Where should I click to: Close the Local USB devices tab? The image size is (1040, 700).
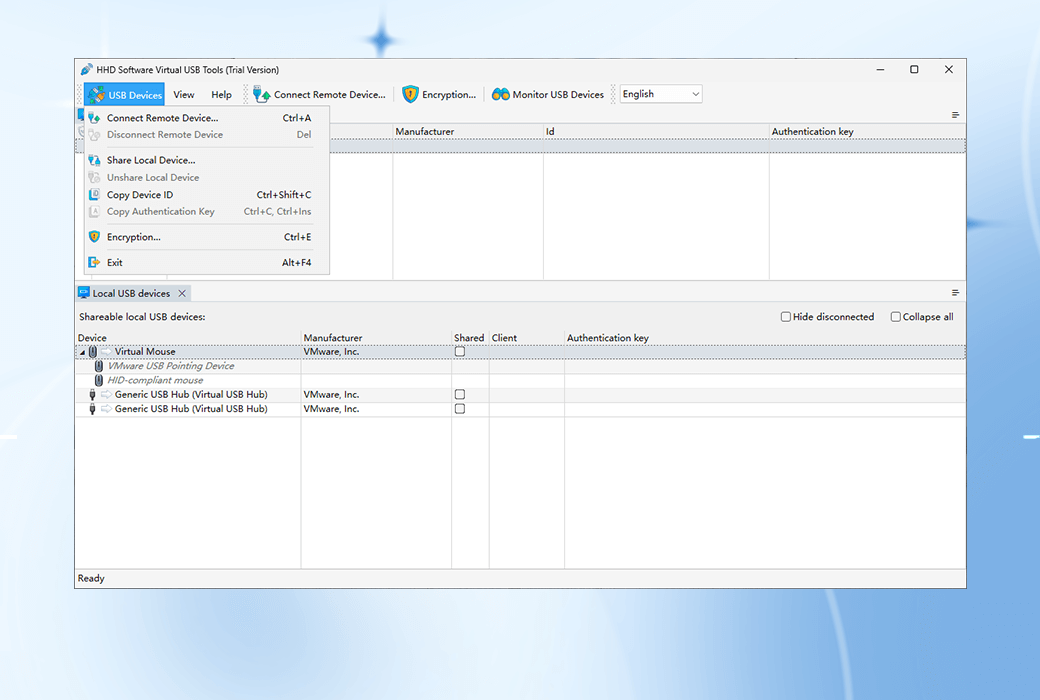181,293
